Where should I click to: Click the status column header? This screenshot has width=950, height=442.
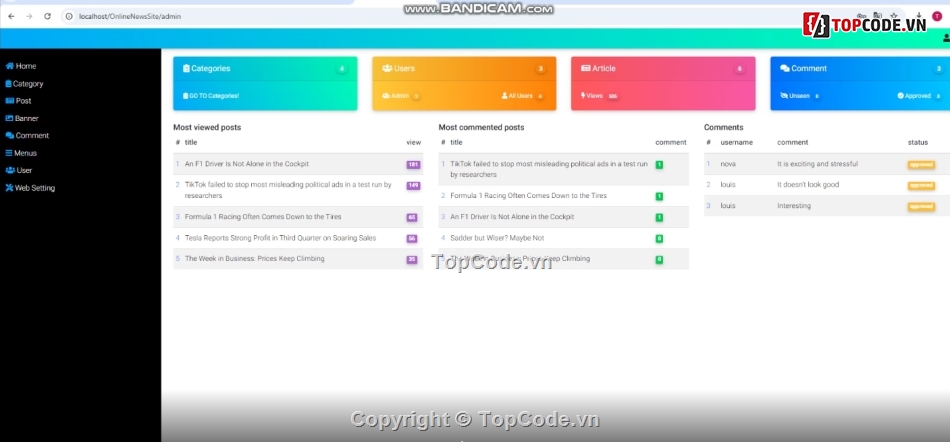coord(917,142)
